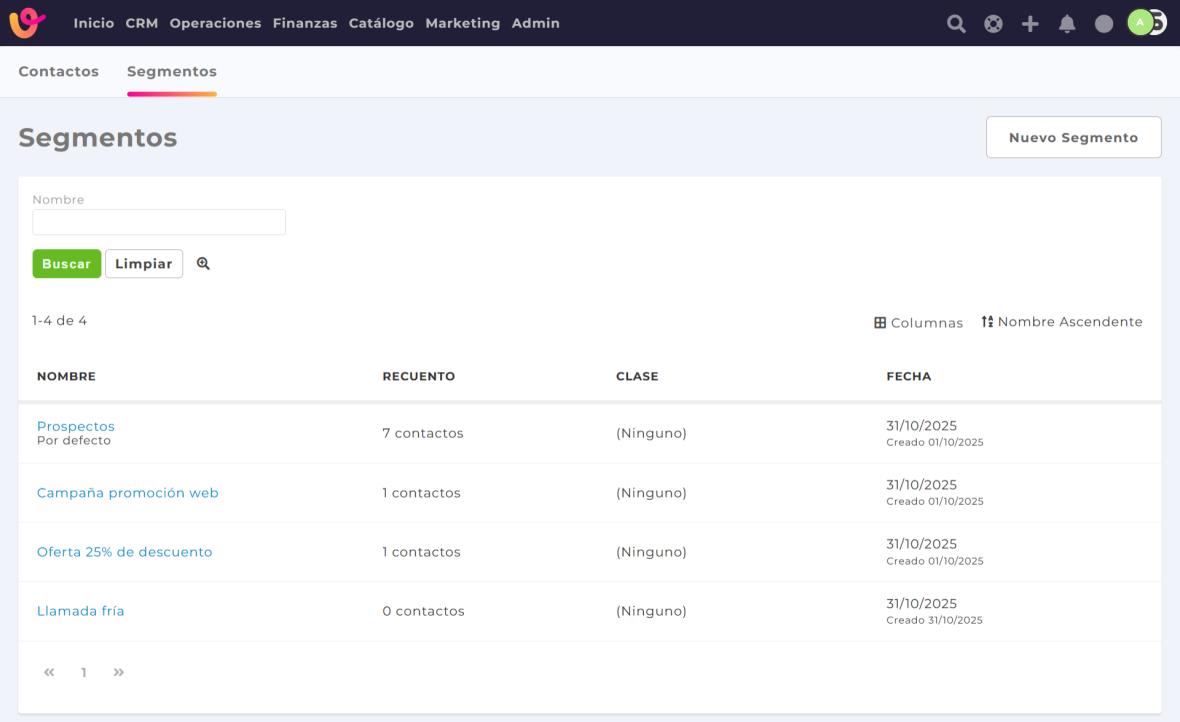Image resolution: width=1180 pixels, height=722 pixels.
Task: Click the gray circle status icon
Action: click(1104, 24)
